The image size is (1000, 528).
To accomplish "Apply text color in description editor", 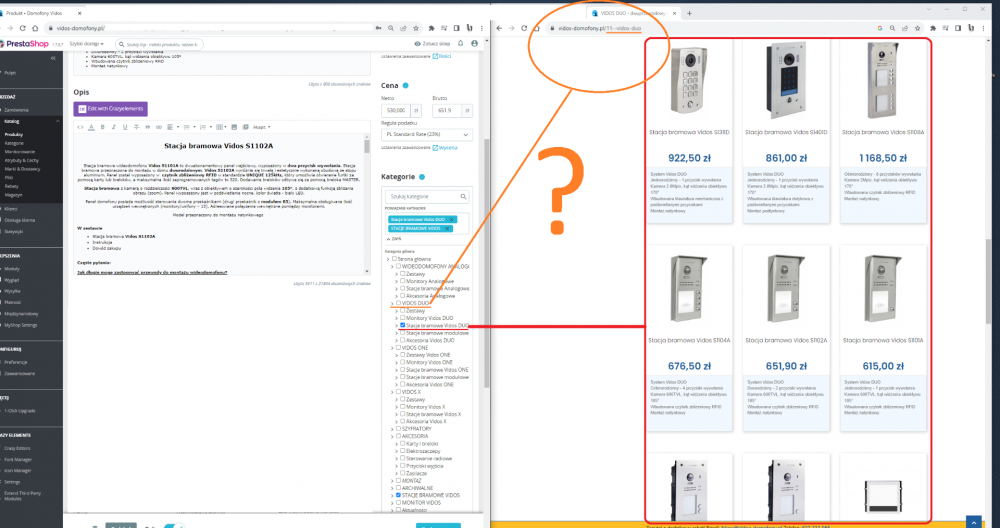I will [91, 127].
